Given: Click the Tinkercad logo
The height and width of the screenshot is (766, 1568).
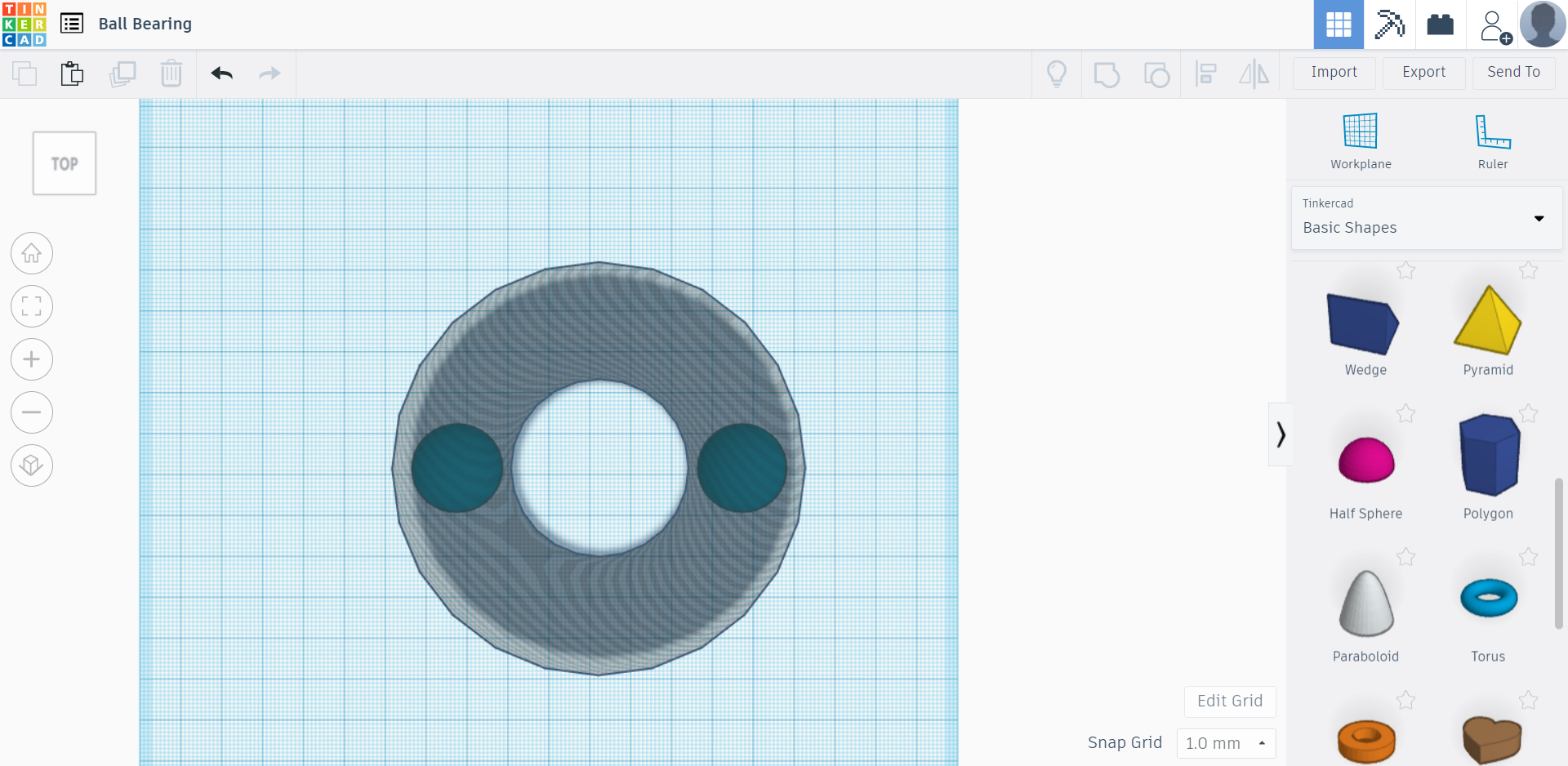Looking at the screenshot, I should pos(24,24).
